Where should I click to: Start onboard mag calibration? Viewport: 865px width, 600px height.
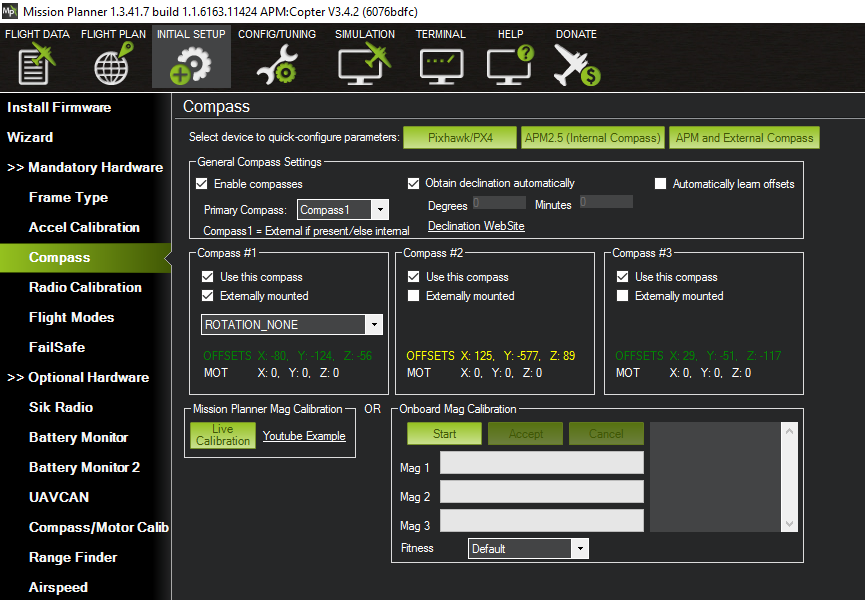444,434
